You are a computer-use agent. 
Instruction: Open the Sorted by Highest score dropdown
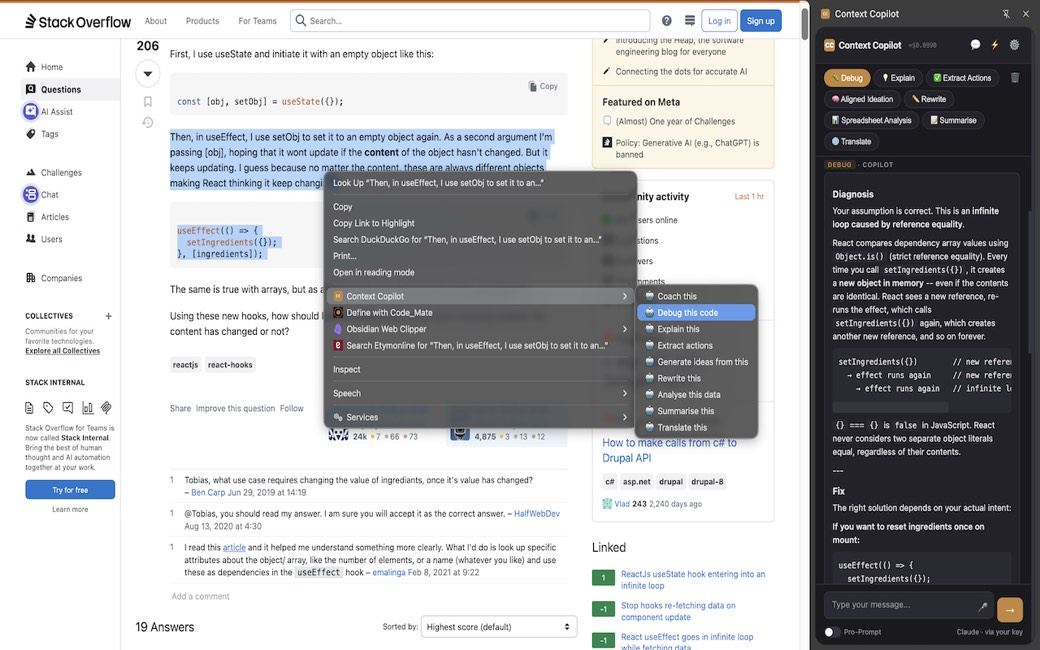point(499,627)
